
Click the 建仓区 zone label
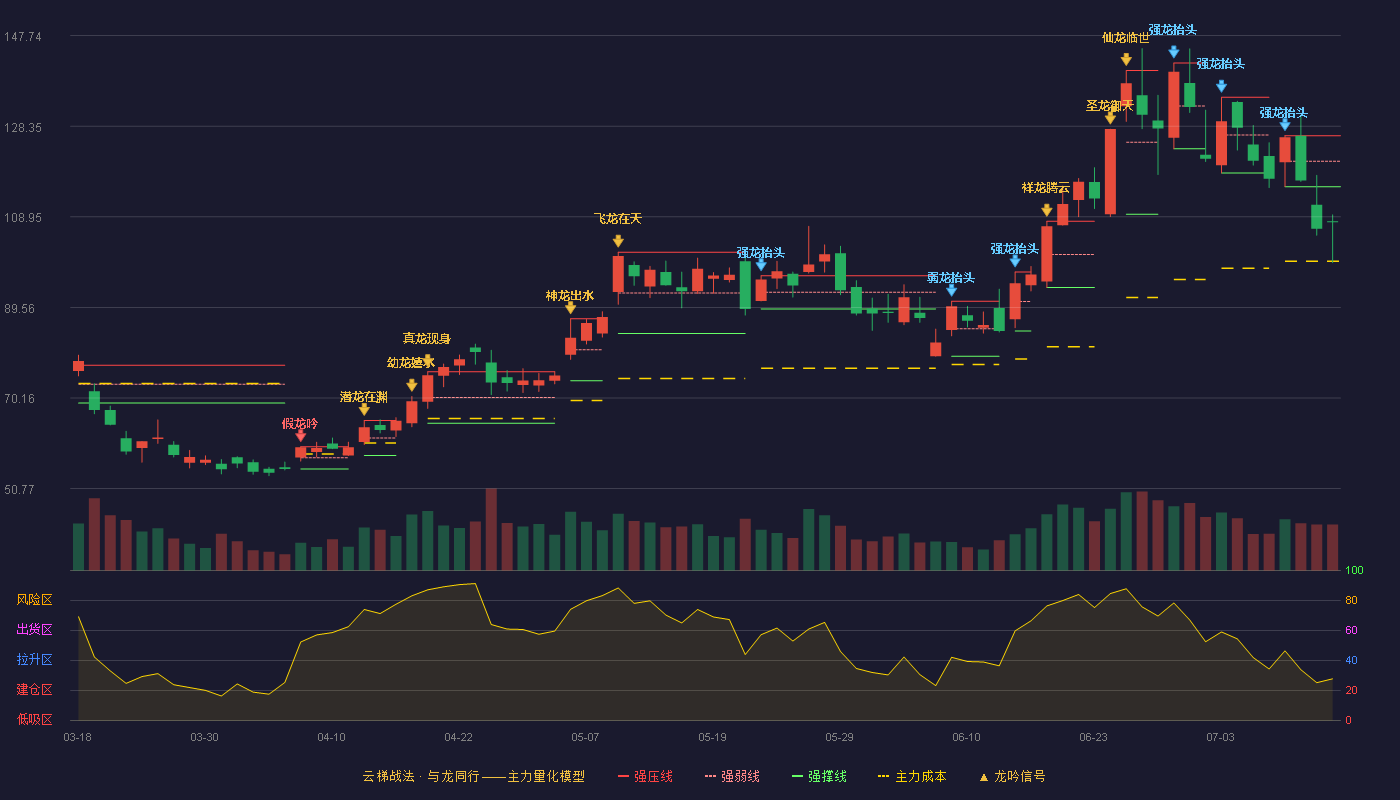coord(35,690)
